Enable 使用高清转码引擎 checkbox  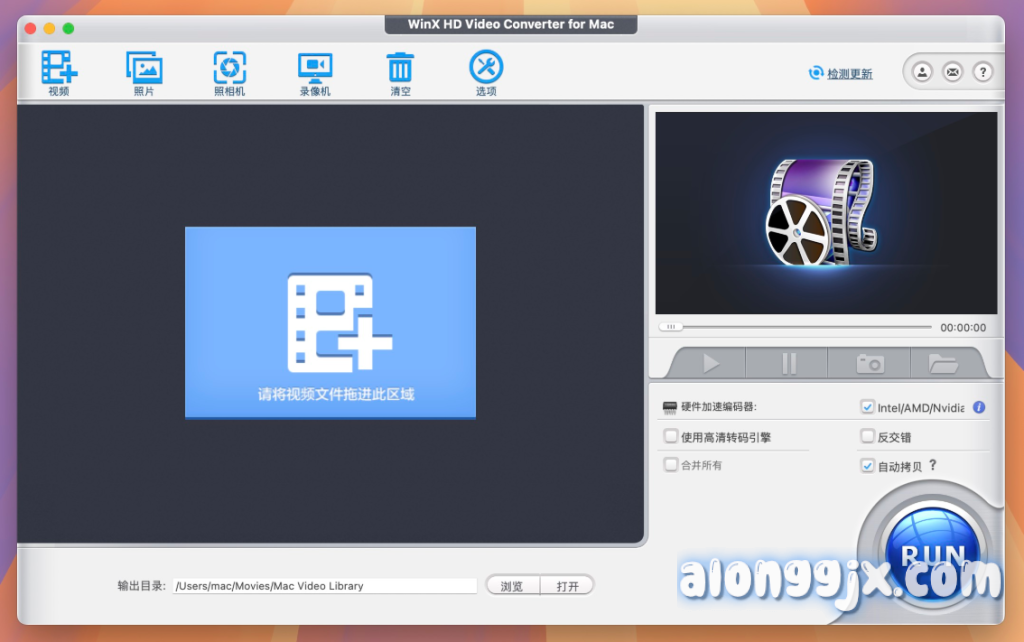click(671, 436)
